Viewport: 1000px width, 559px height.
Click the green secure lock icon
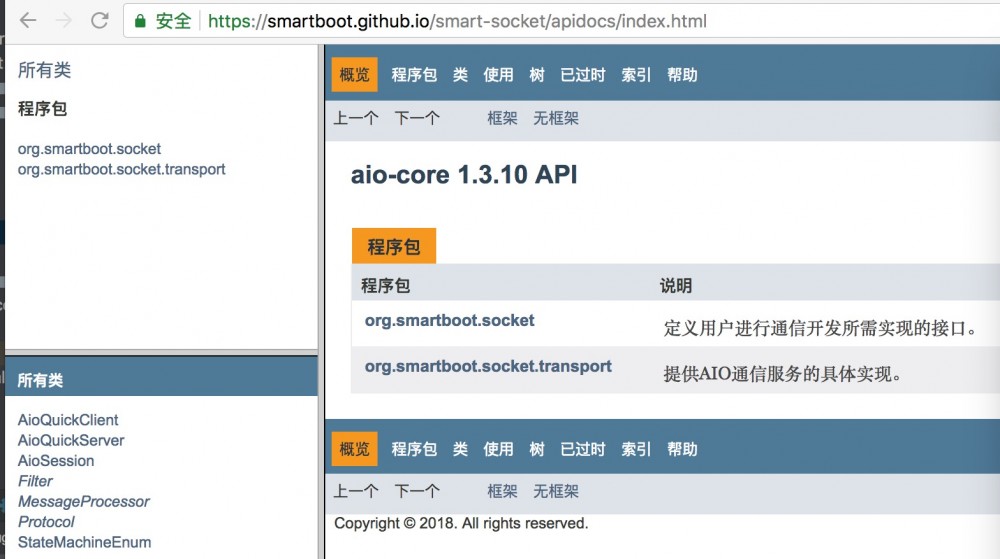point(140,21)
